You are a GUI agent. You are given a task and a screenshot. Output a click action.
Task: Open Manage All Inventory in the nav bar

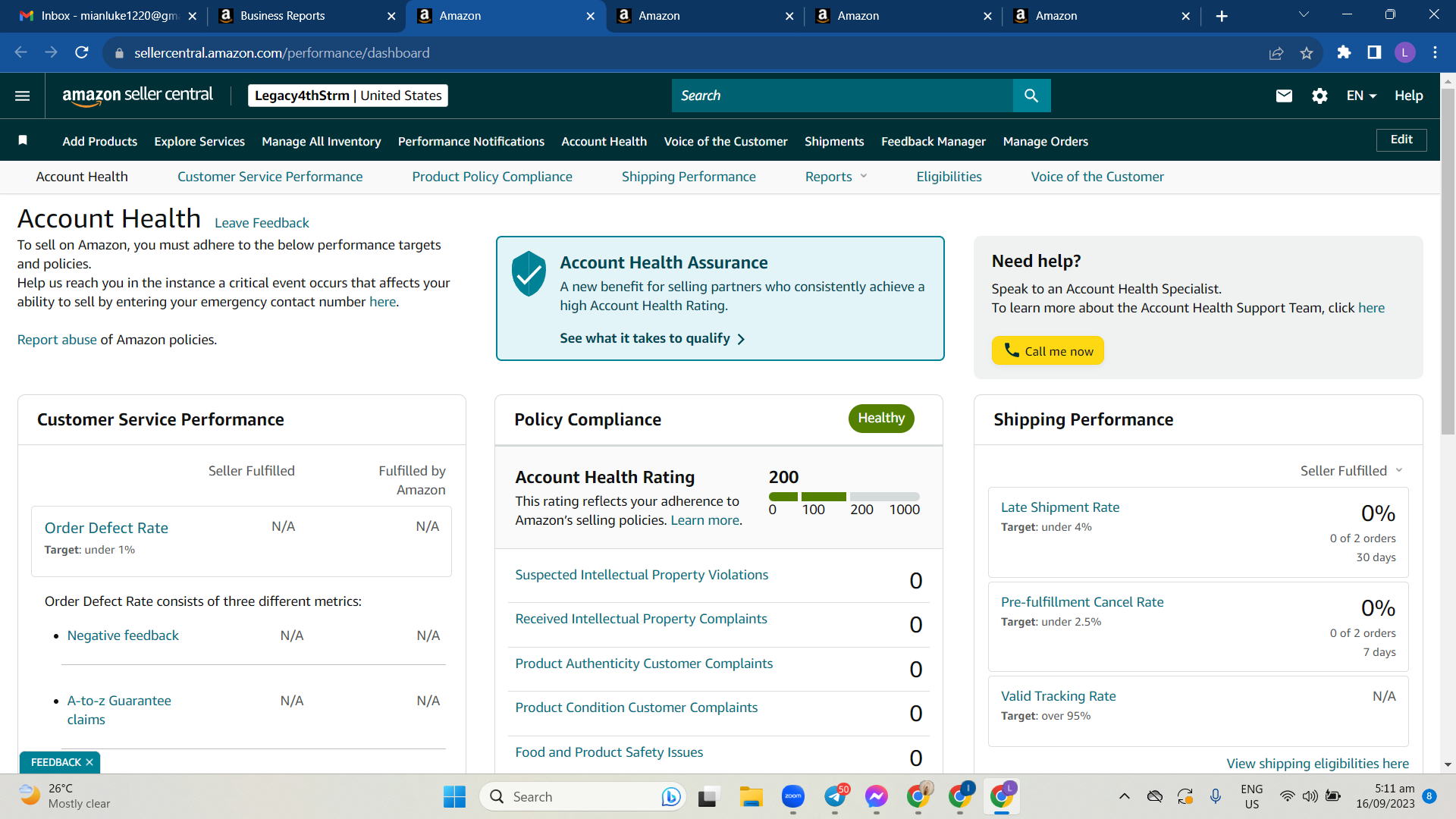[x=322, y=141]
